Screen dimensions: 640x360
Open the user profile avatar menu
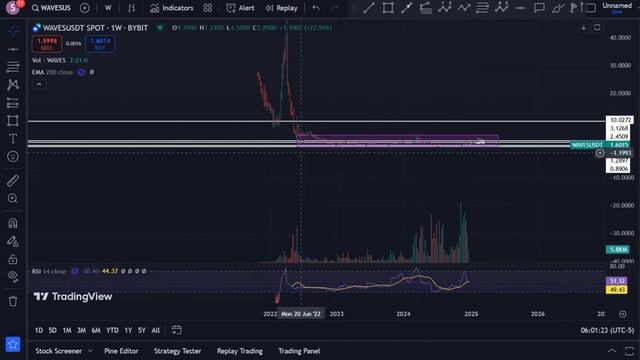click(x=13, y=7)
